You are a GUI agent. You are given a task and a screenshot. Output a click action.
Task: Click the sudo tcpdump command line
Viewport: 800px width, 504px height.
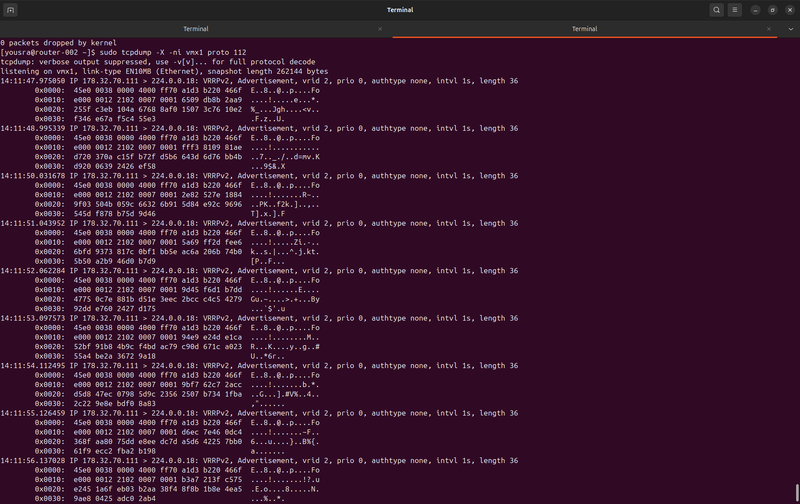tap(123, 53)
